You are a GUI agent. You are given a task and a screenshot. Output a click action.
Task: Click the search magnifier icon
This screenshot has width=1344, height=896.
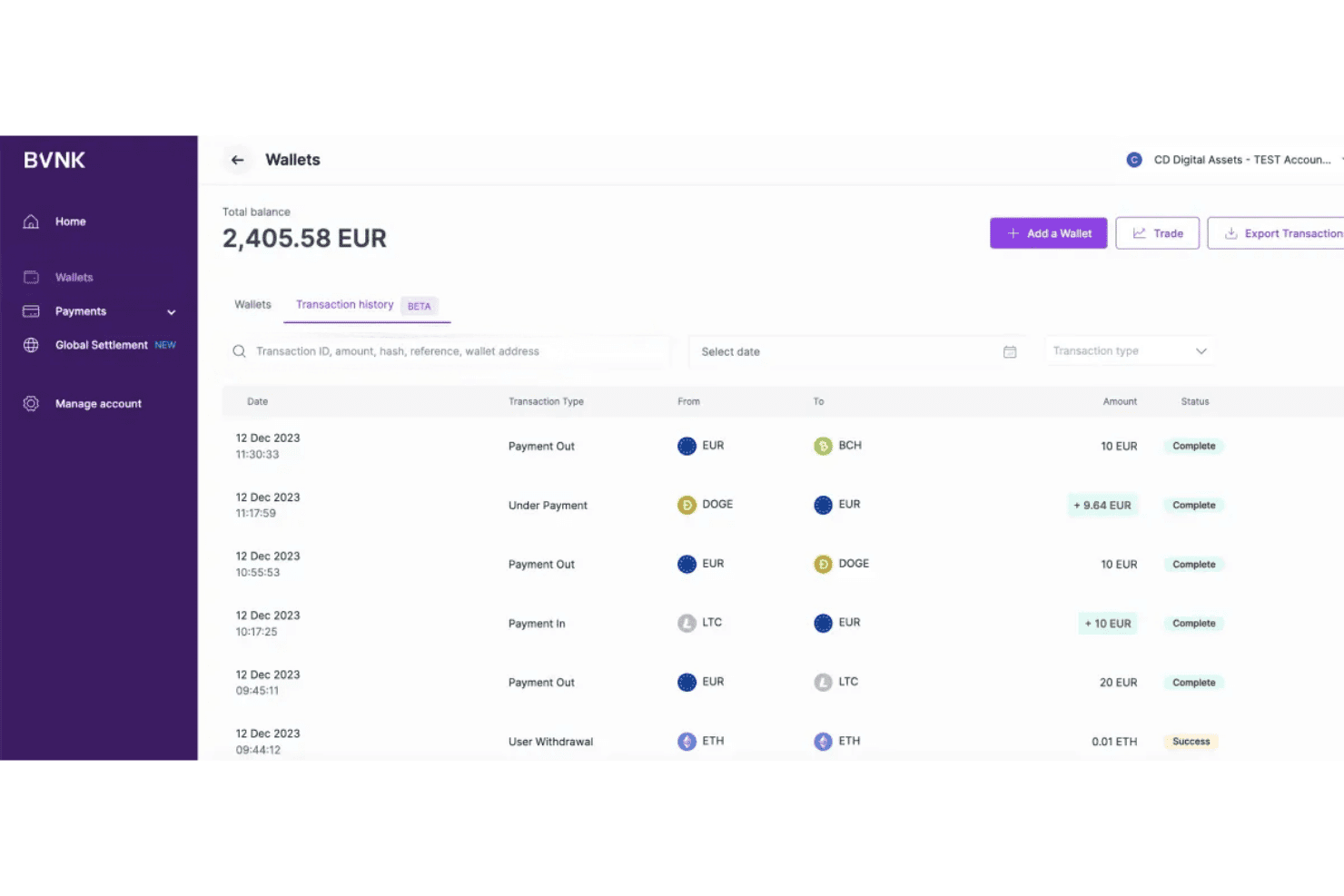tap(239, 351)
